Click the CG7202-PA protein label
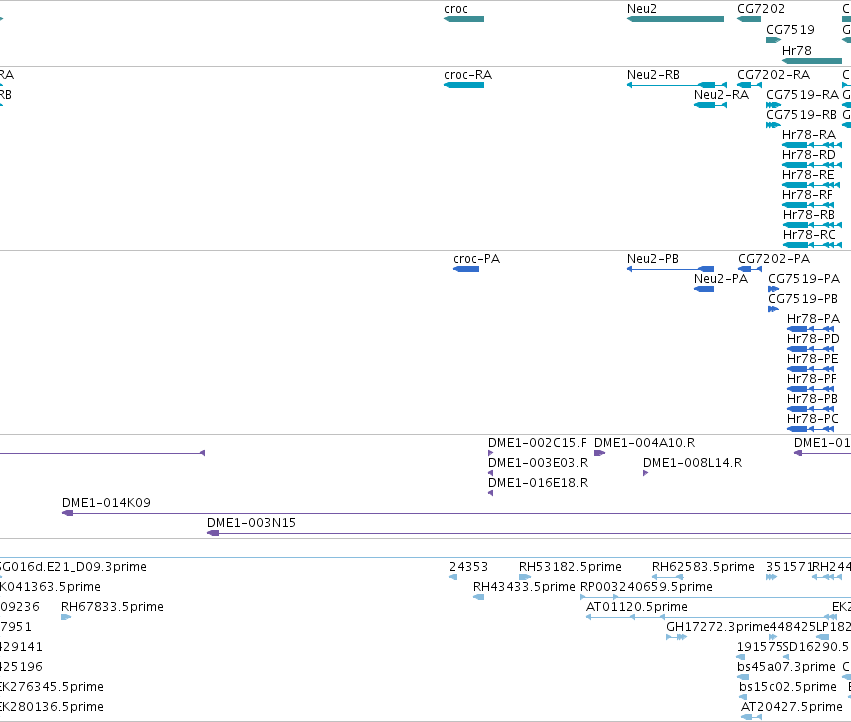The image size is (851, 722). click(774, 258)
